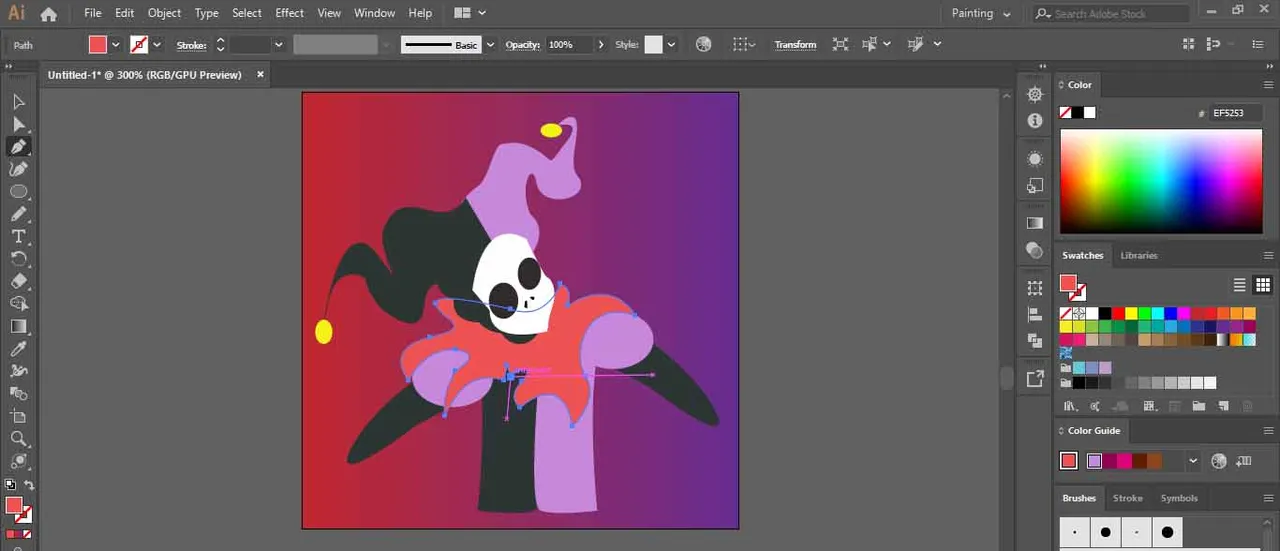
Task: Select the Shape Builder tool
Action: [18, 303]
